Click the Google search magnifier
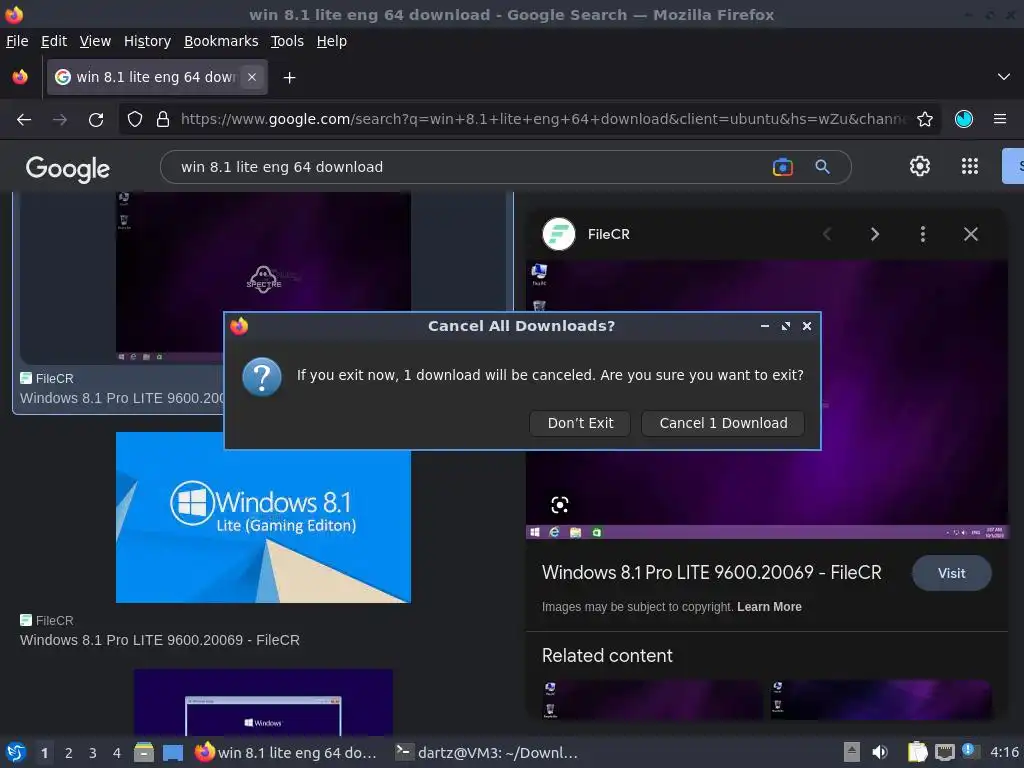Image resolution: width=1024 pixels, height=768 pixels. [x=822, y=167]
